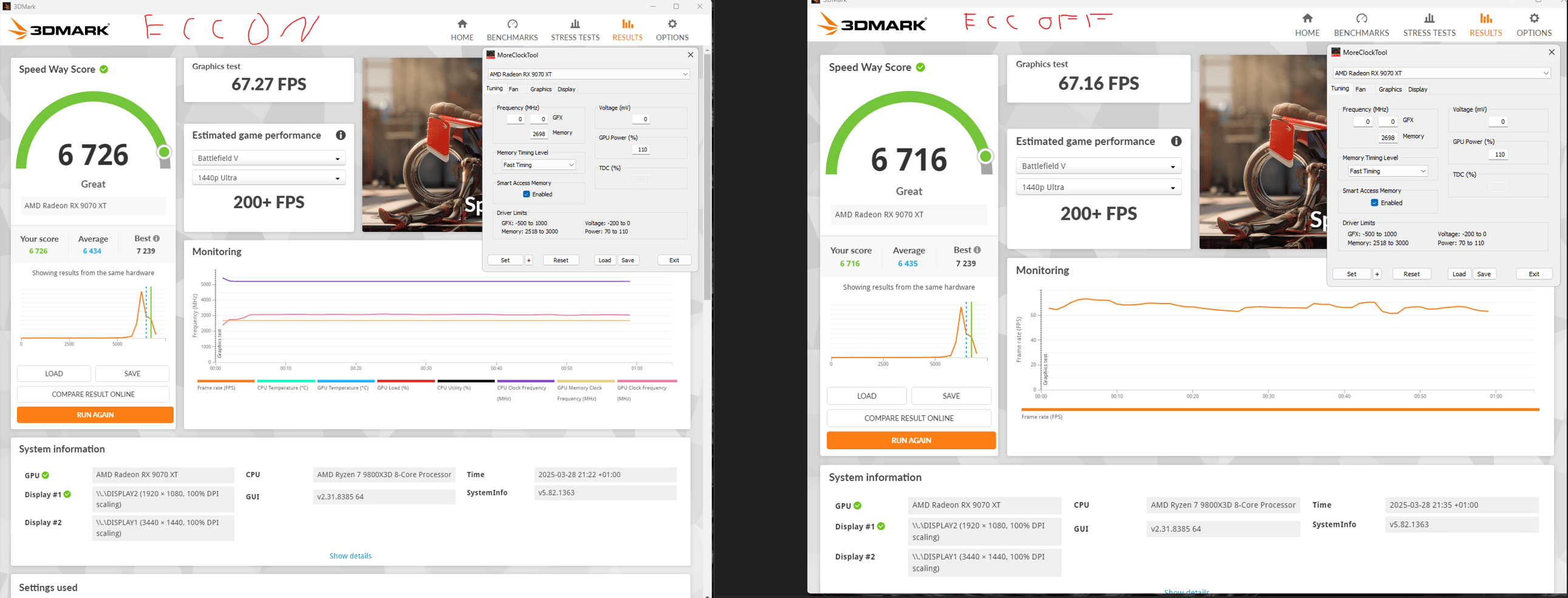The width and height of the screenshot is (1568, 598).
Task: Click the Set button in left MoreClockTool
Action: (505, 260)
